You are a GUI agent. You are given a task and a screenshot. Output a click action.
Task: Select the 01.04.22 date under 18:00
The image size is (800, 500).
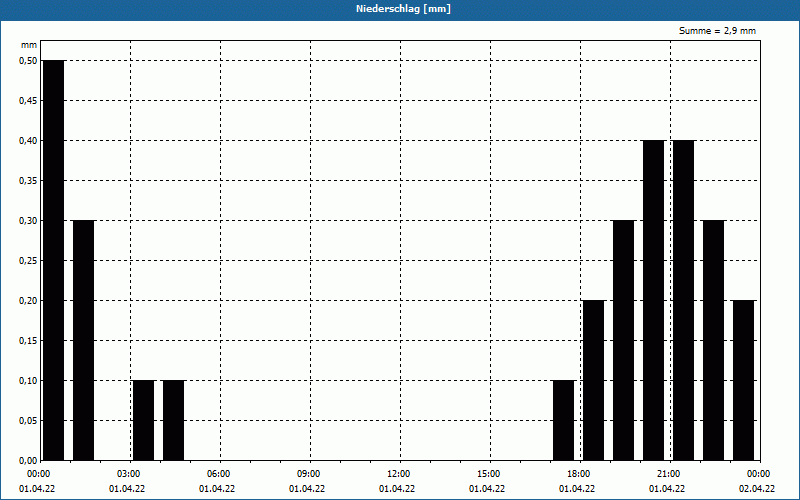[x=577, y=489]
